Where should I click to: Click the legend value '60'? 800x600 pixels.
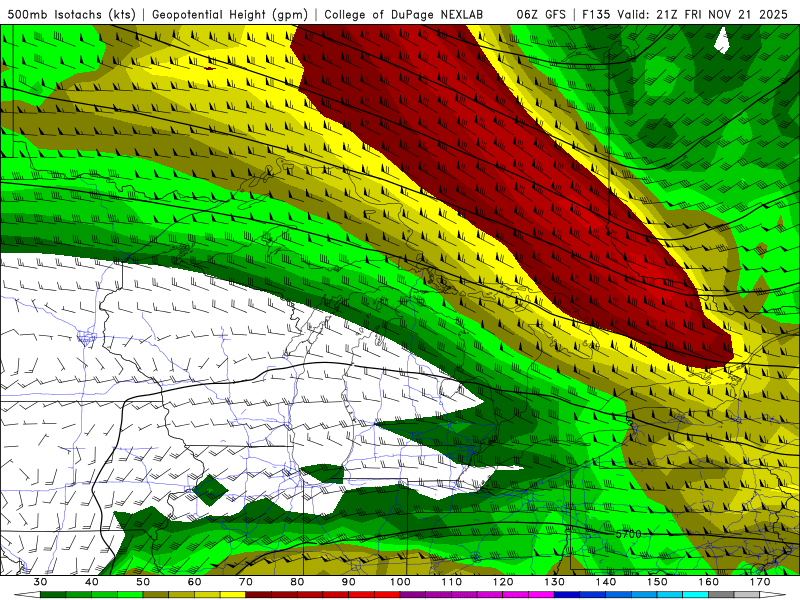[194, 582]
